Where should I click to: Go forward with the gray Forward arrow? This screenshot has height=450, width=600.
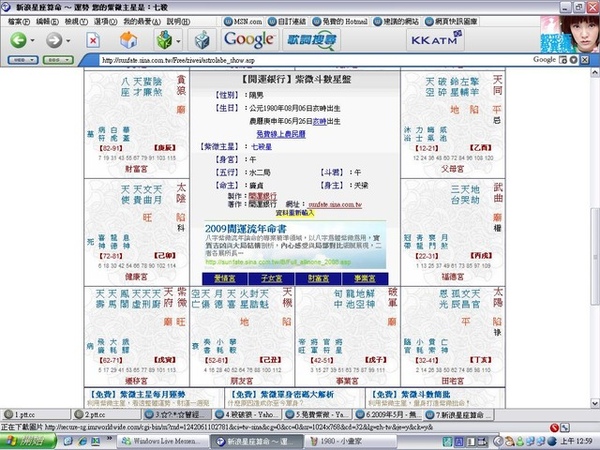coord(54,40)
